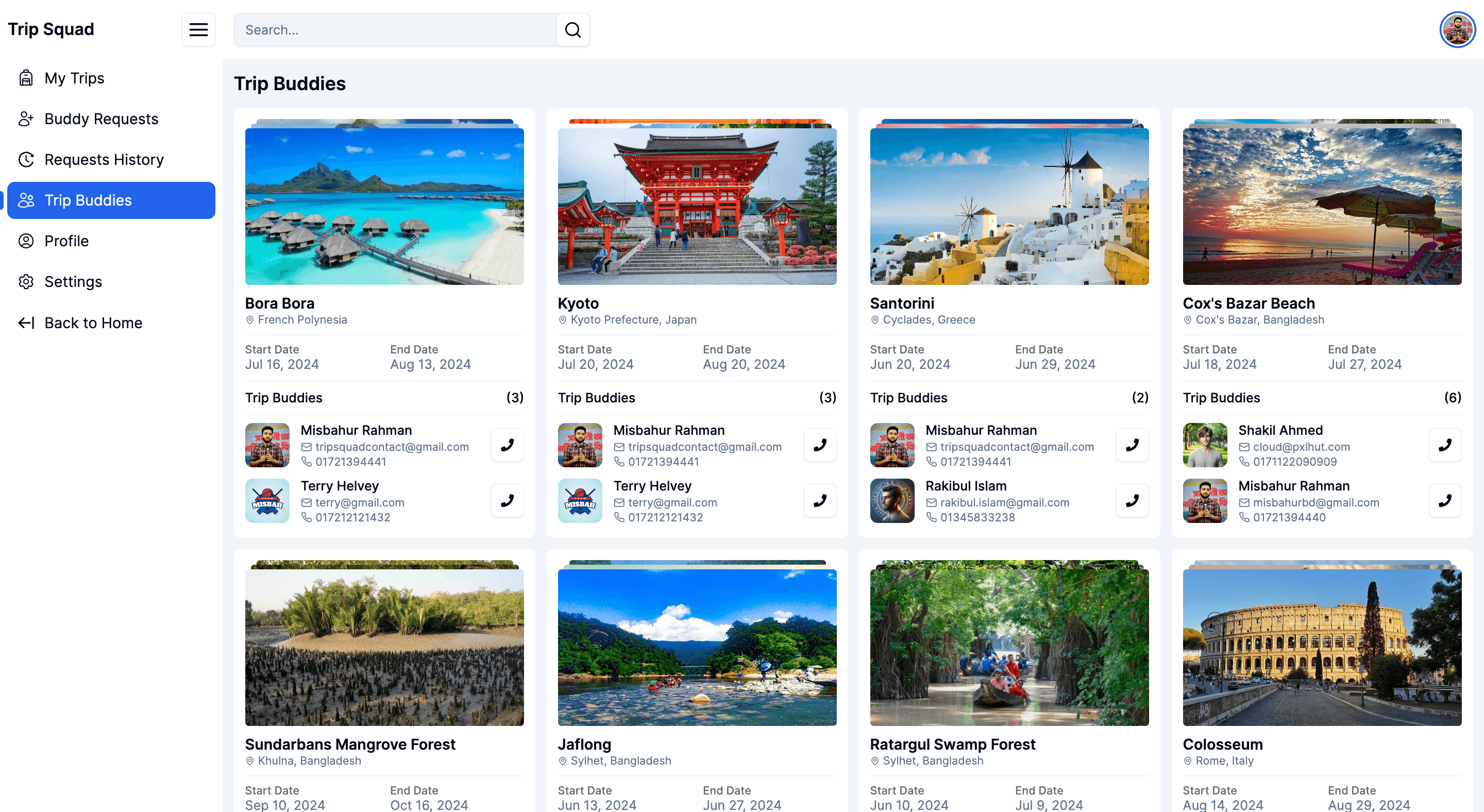Click the Trip Squad logo text
Viewport: 1484px width, 812px height.
(50, 29)
